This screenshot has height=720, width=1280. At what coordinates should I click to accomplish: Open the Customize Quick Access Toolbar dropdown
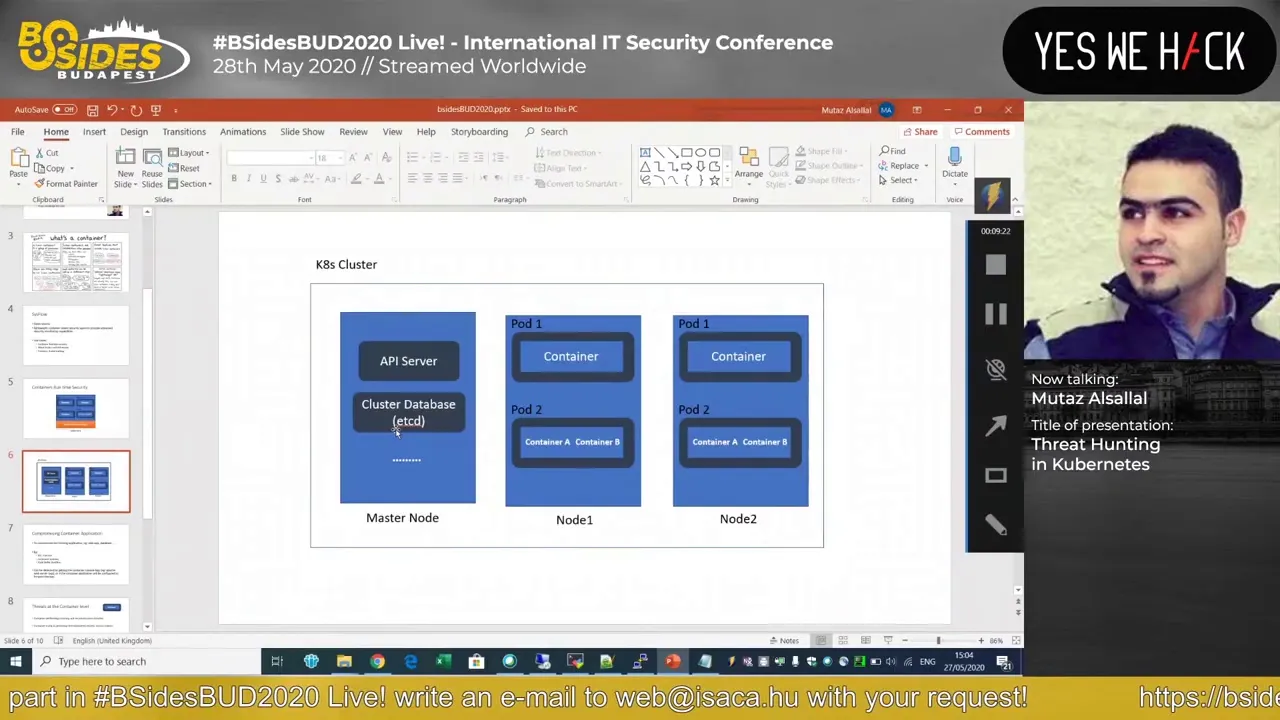(175, 110)
